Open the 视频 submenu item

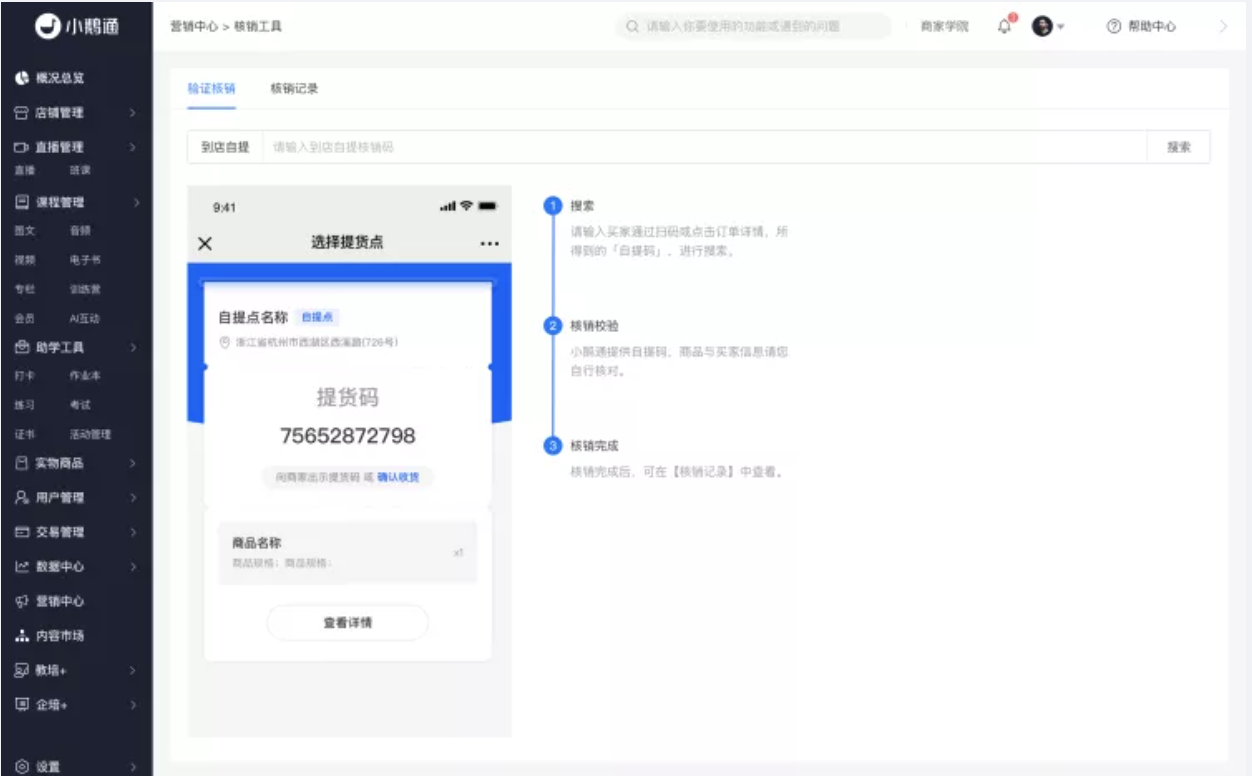(x=25, y=260)
